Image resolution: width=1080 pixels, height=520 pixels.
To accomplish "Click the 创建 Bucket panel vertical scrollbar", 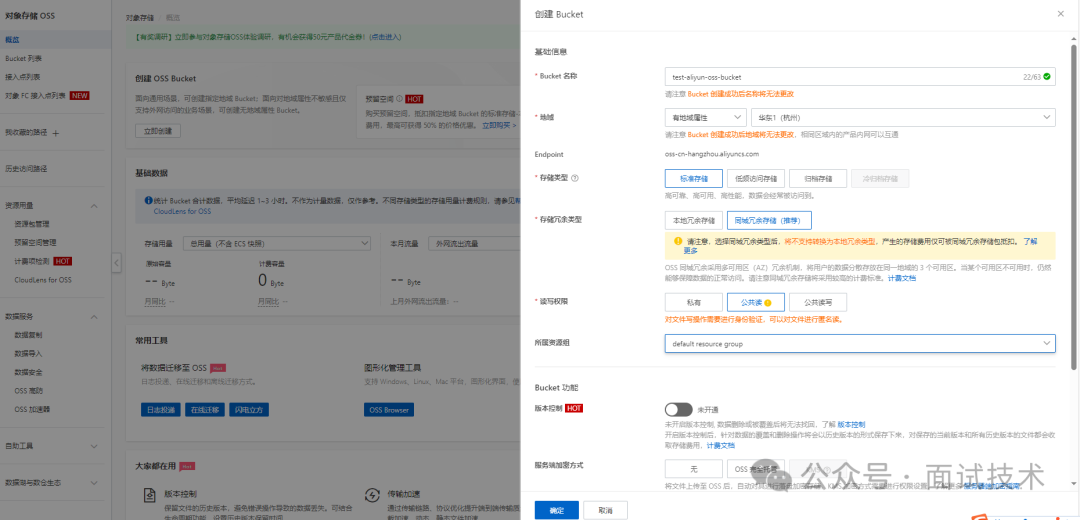I will coord(1074,207).
